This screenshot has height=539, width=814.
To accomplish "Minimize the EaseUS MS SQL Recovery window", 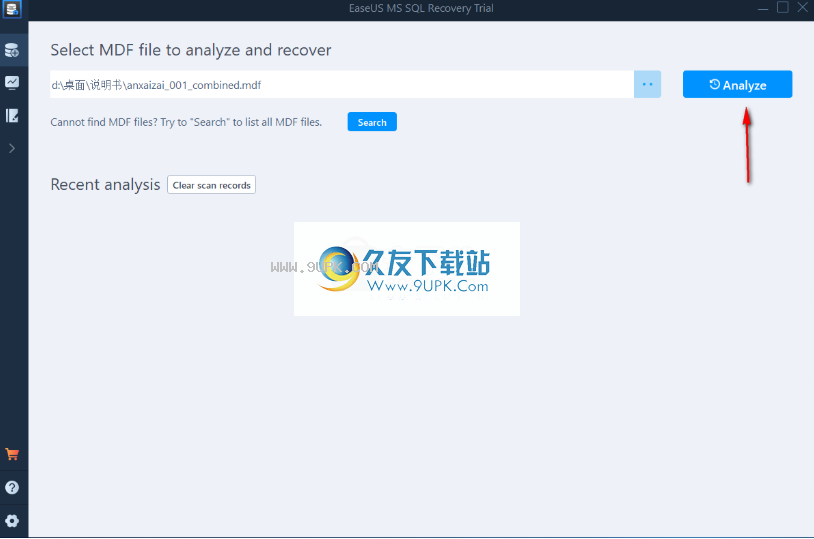I will [x=763, y=8].
